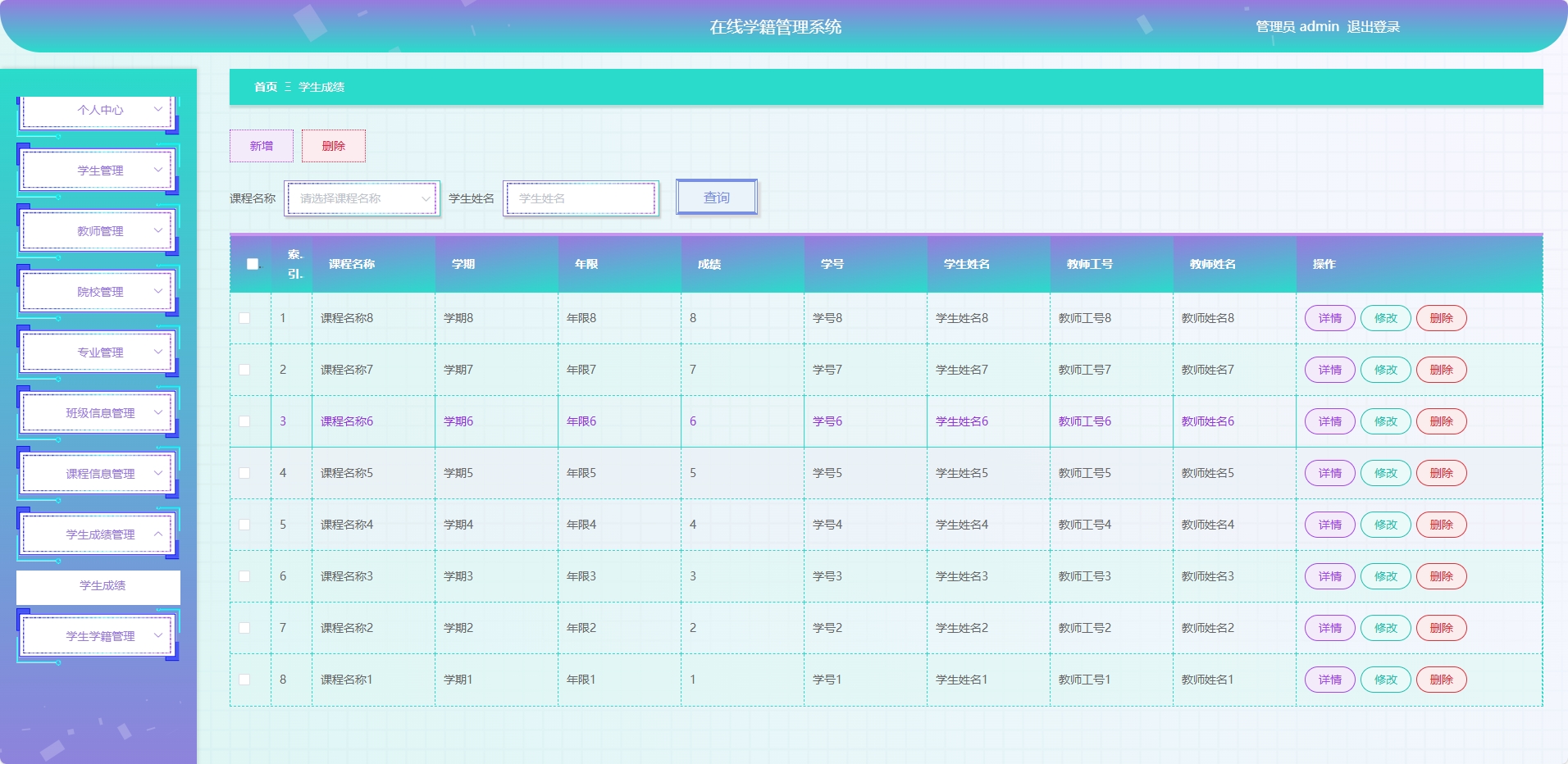Click 修改 for row 课程名称4
This screenshot has height=764, width=1568.
[1386, 525]
